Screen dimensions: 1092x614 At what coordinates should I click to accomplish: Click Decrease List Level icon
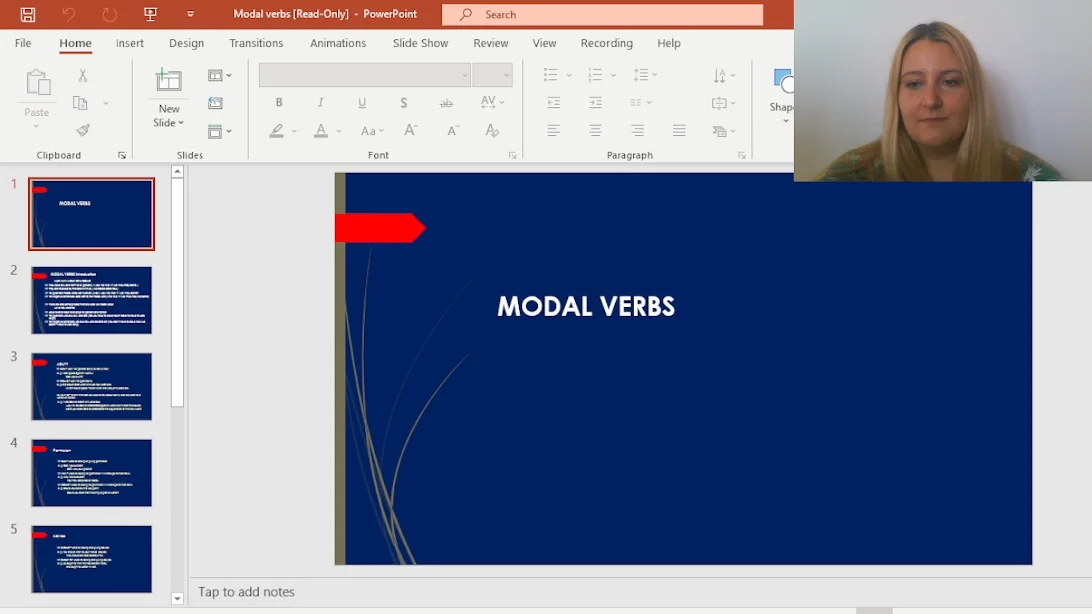(x=554, y=102)
